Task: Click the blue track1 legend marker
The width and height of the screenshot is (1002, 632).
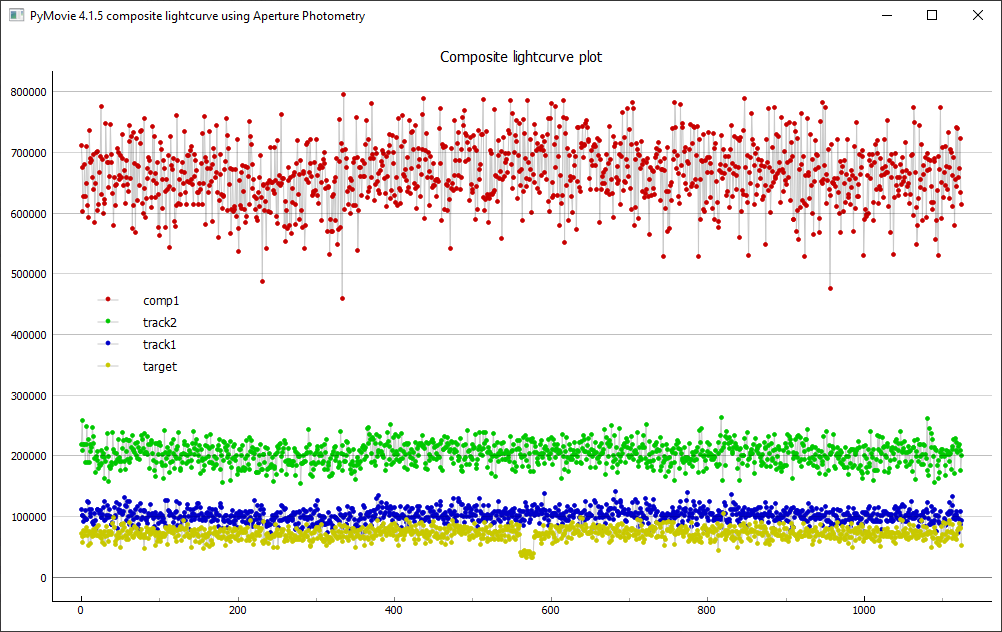Action: point(108,344)
